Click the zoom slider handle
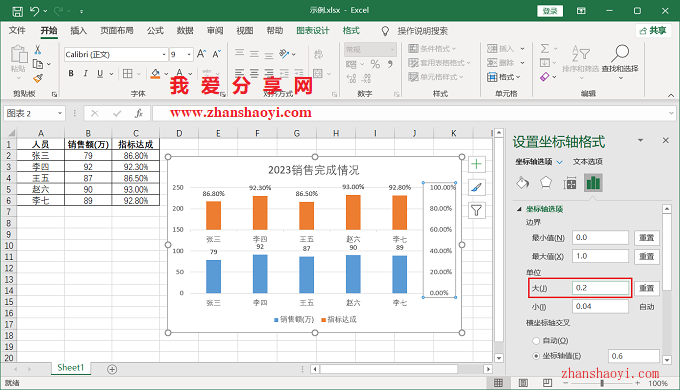The image size is (680, 390). click(602, 383)
